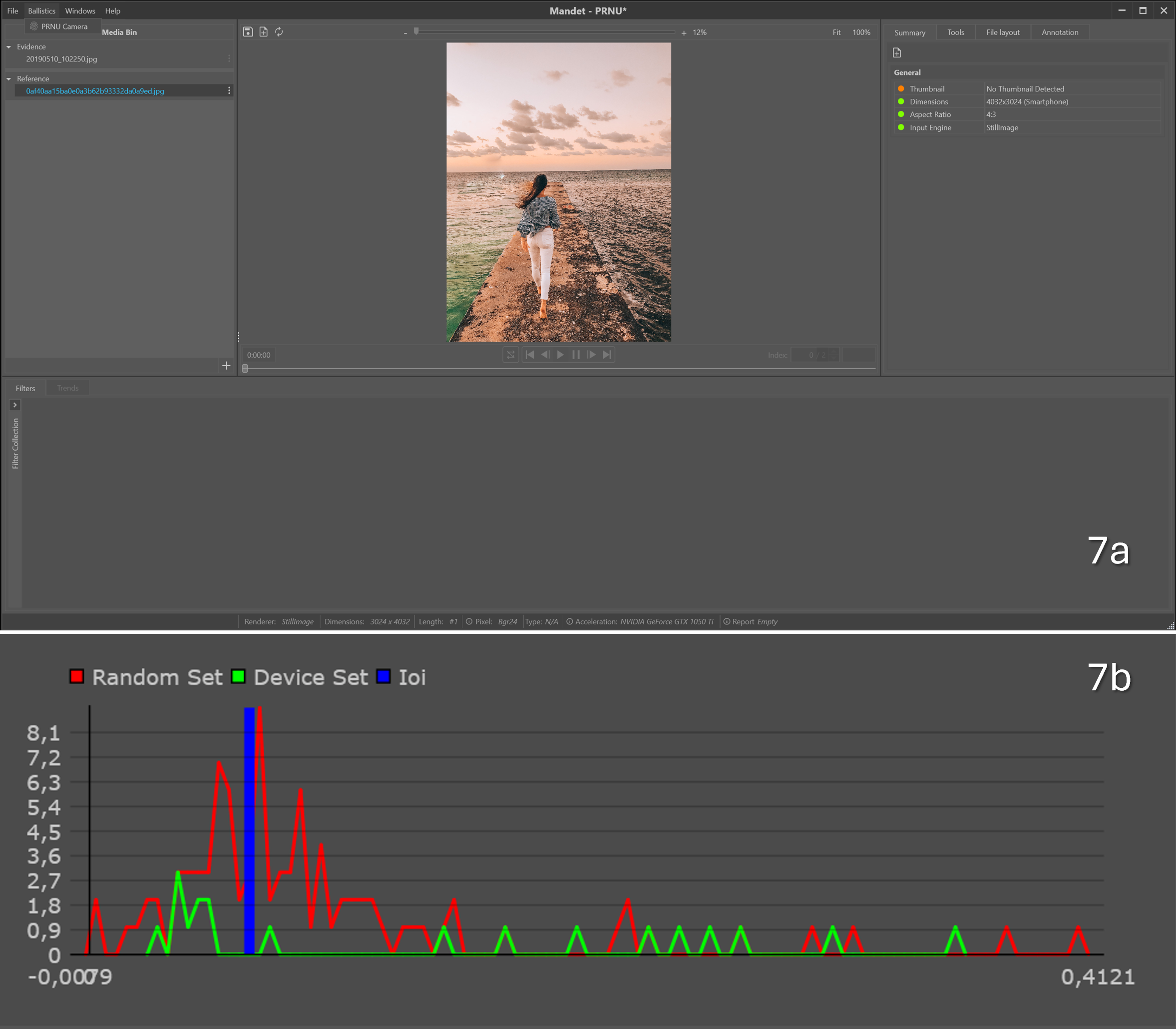Click the playback timeline slider handle

point(245,369)
